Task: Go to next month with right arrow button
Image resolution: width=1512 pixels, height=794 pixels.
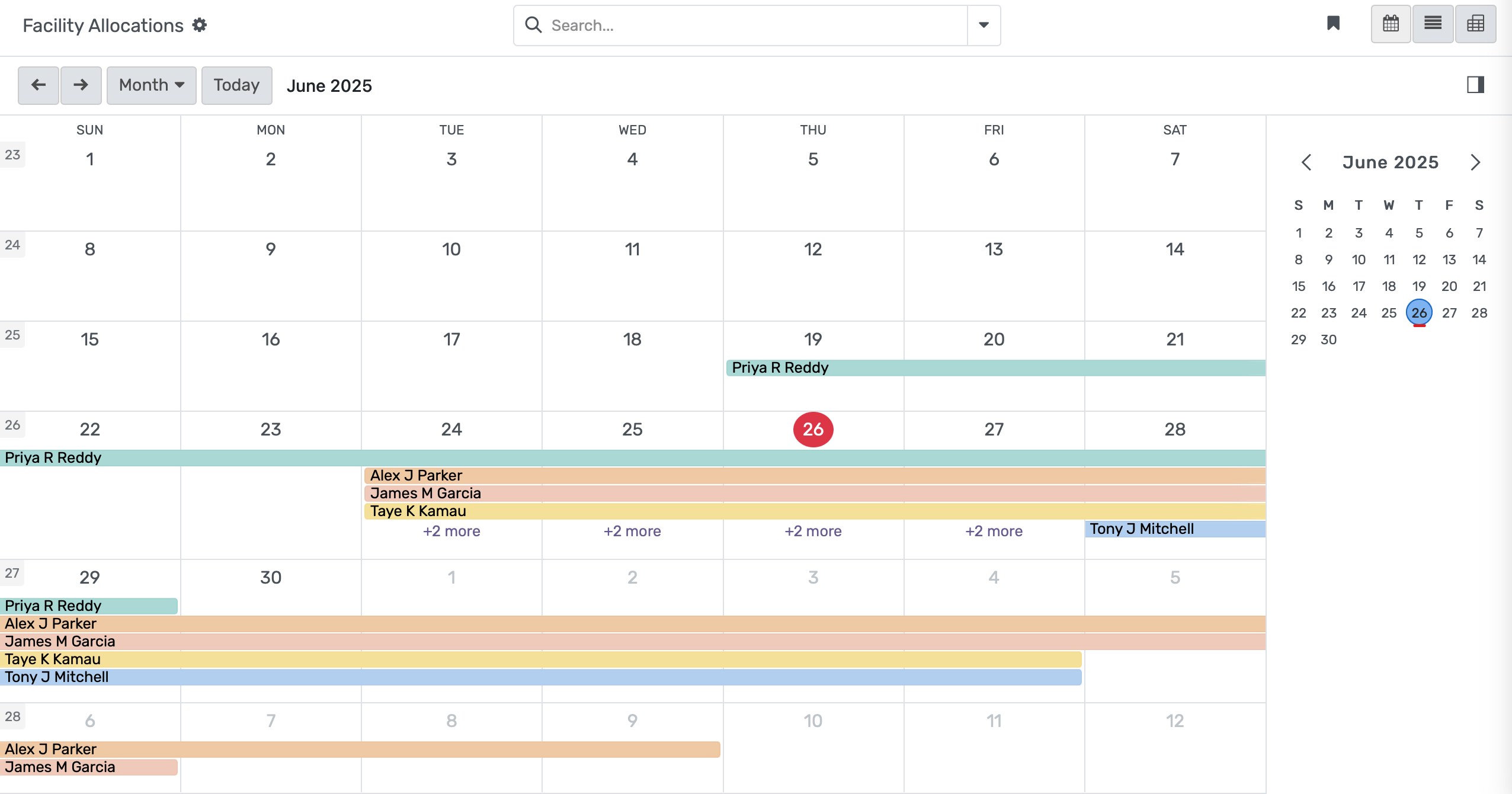Action: tap(81, 85)
